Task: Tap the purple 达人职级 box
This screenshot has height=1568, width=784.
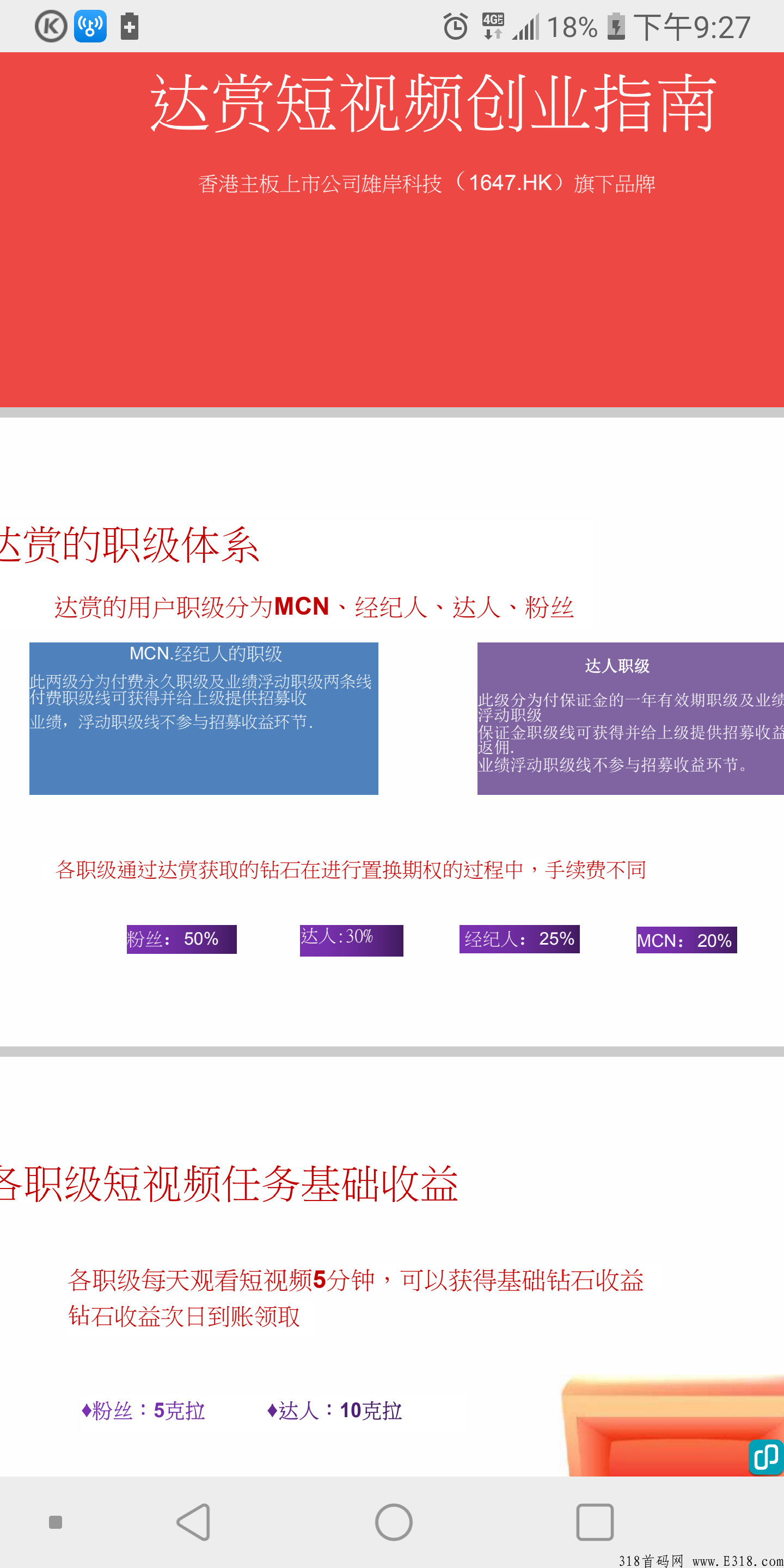Action: [630, 718]
